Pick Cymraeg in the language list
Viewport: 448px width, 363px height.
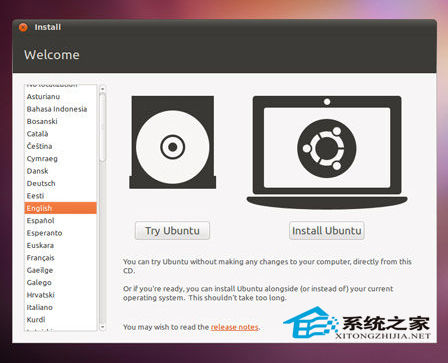[61, 159]
